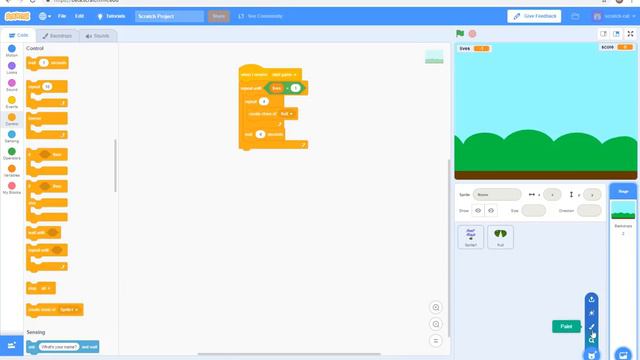Image resolution: width=640 pixels, height=360 pixels.
Task: Click the Choose a Backdrop button
Action: (x=623, y=354)
